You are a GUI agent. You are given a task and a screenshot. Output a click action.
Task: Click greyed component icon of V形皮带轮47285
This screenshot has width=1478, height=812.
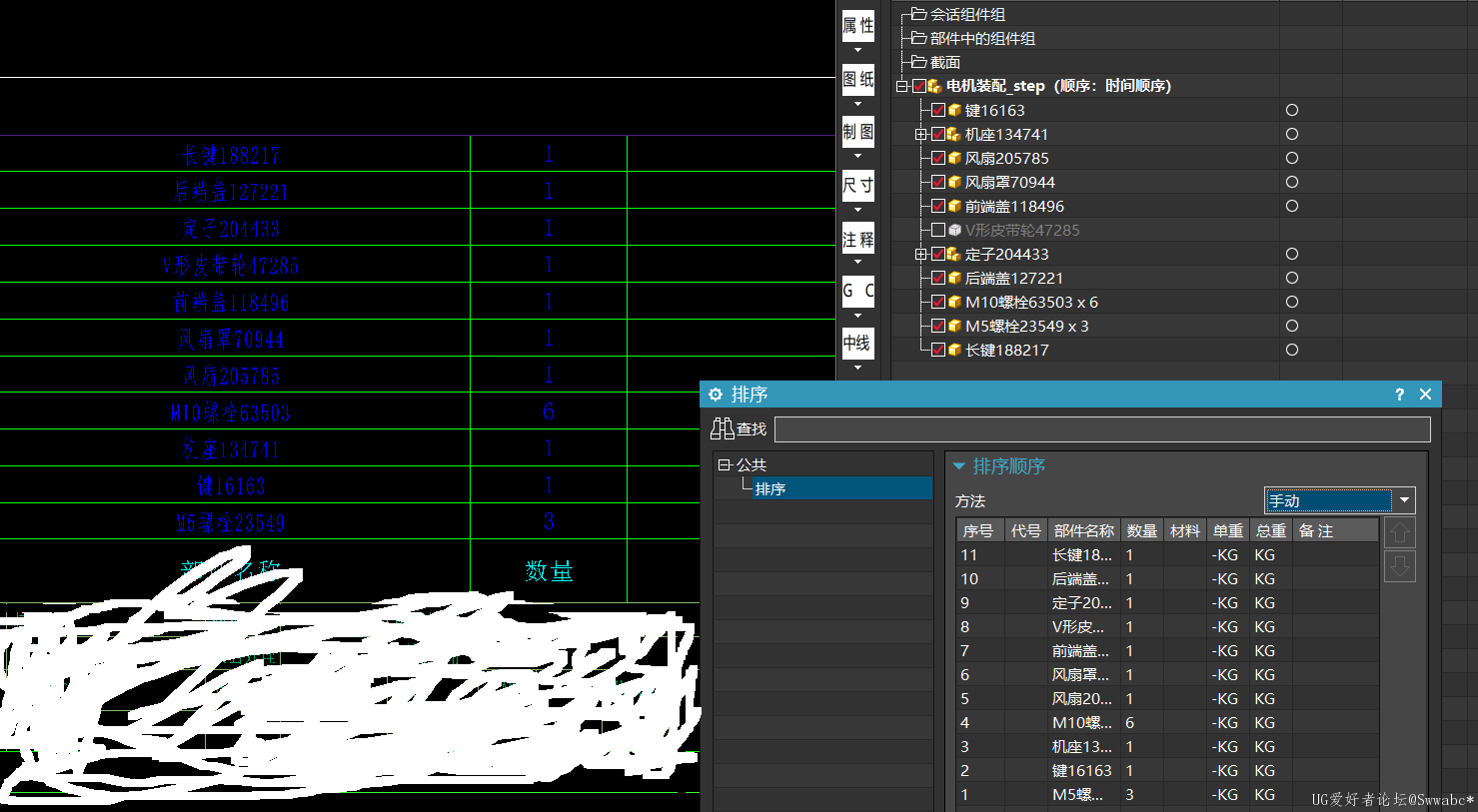coord(954,230)
